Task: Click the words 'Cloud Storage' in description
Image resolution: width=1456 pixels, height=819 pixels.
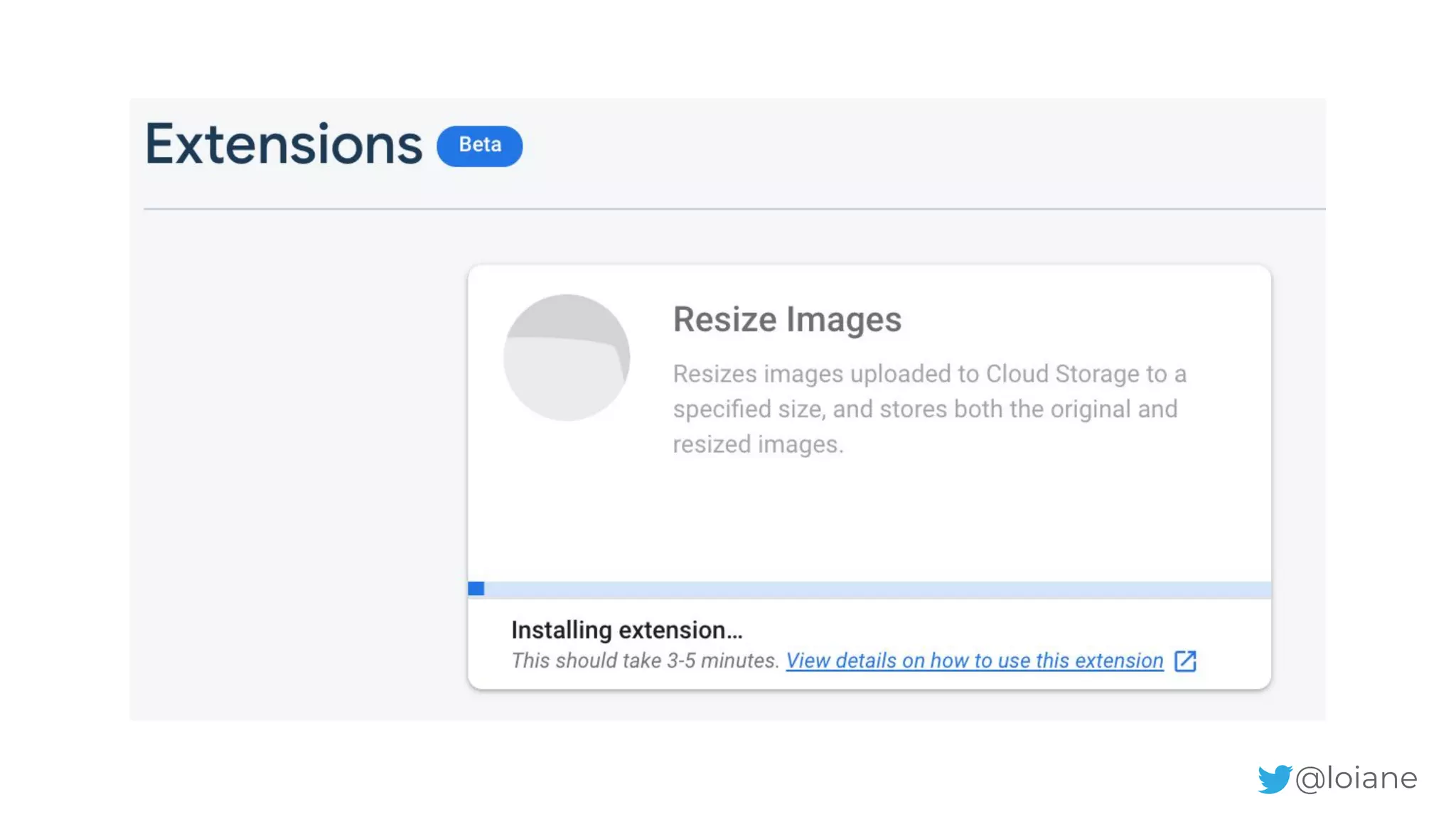Action: tap(1061, 374)
